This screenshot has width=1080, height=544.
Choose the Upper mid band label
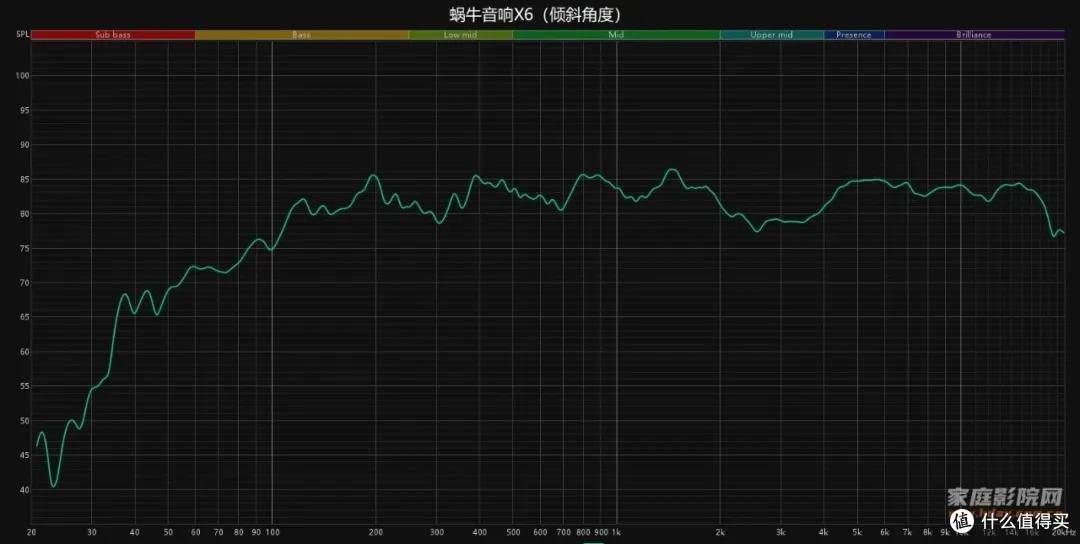[x=771, y=34]
